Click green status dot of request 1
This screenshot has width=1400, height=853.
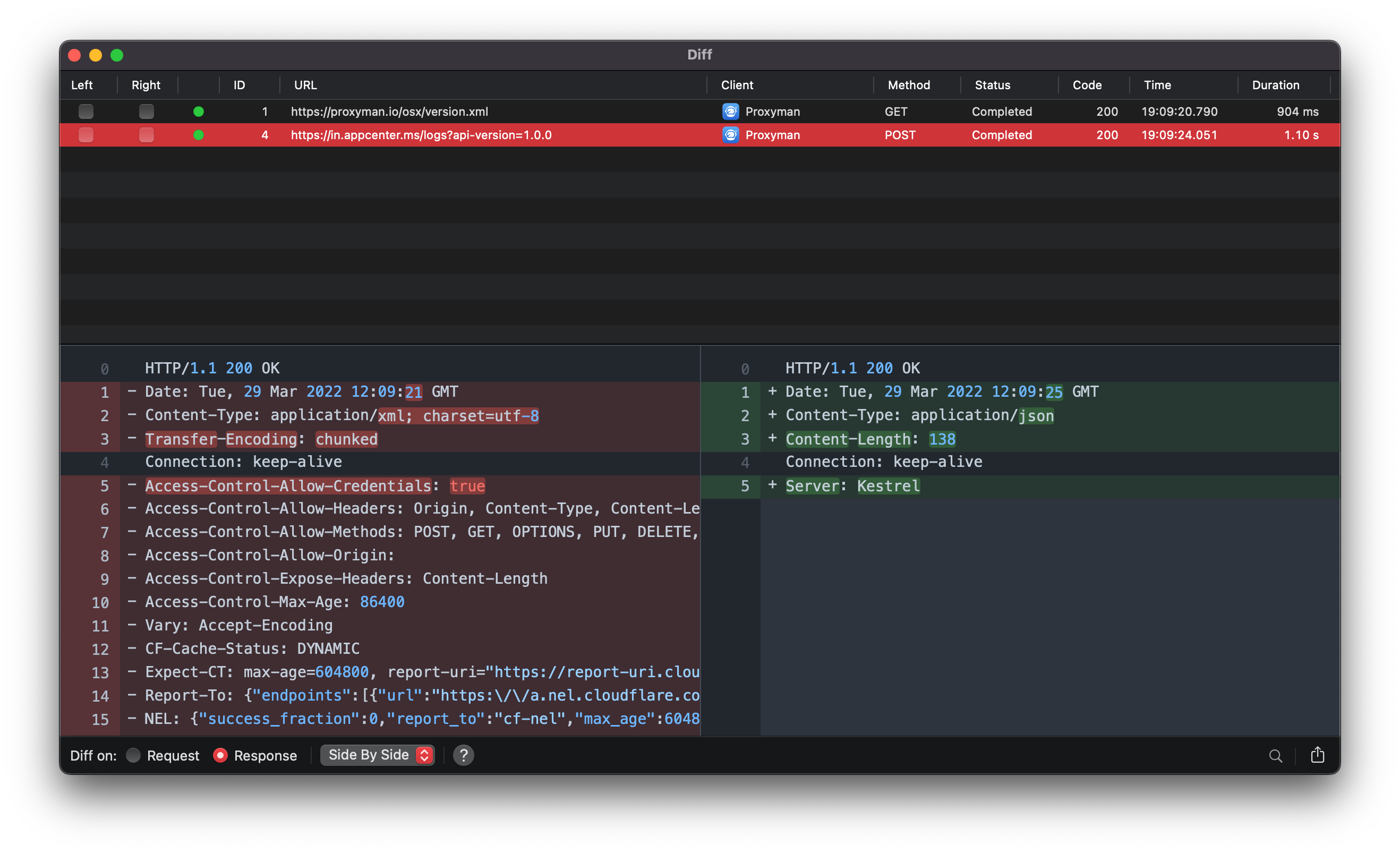pos(198,112)
